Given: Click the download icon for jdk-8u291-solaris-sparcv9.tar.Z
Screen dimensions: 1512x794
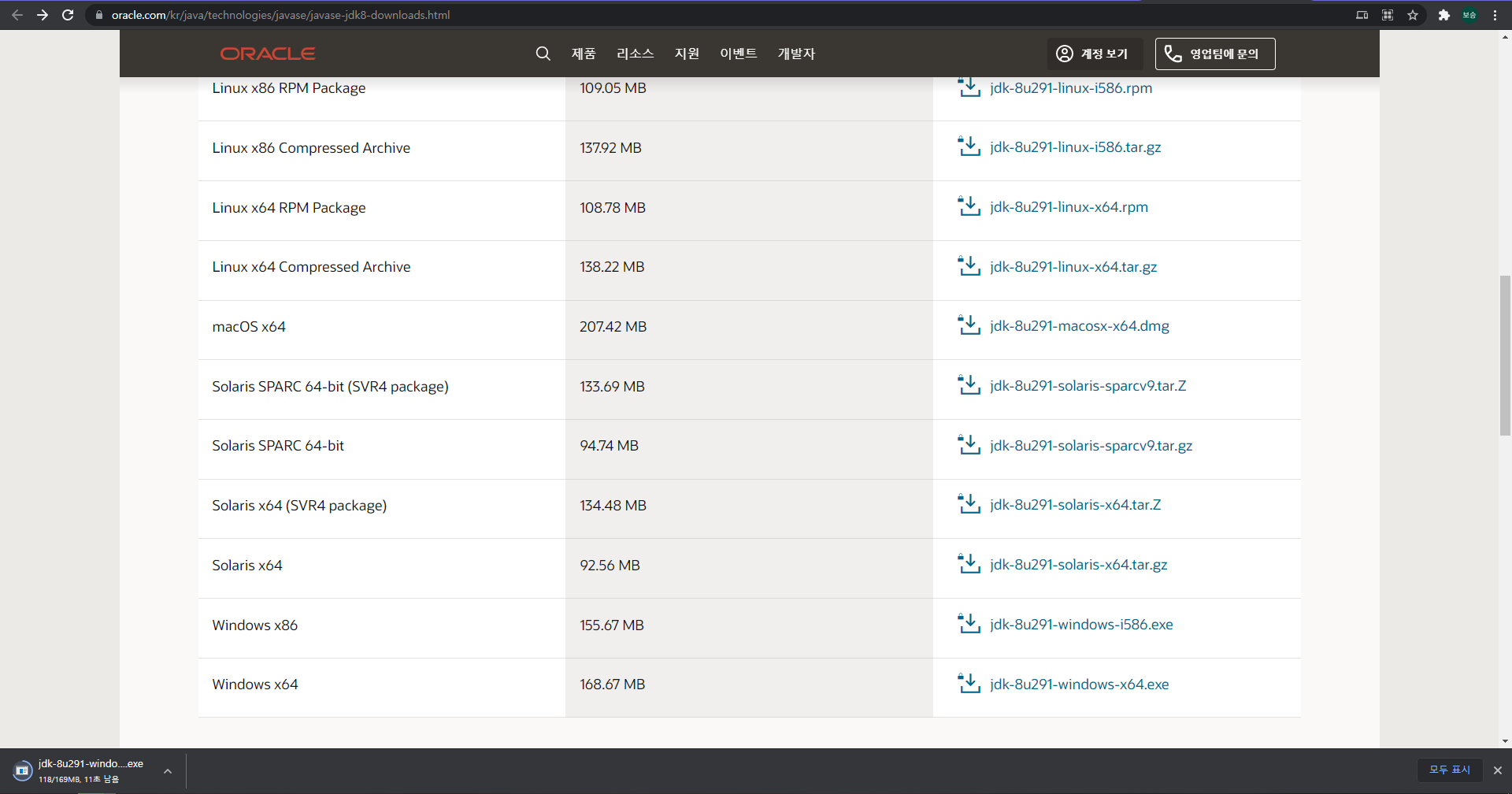Looking at the screenshot, I should (969, 385).
